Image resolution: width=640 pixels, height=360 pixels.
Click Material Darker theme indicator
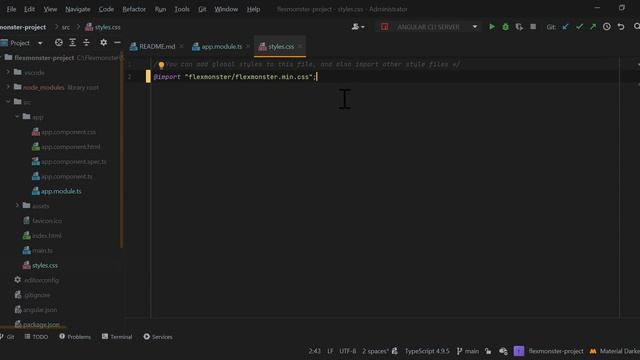[615, 351]
